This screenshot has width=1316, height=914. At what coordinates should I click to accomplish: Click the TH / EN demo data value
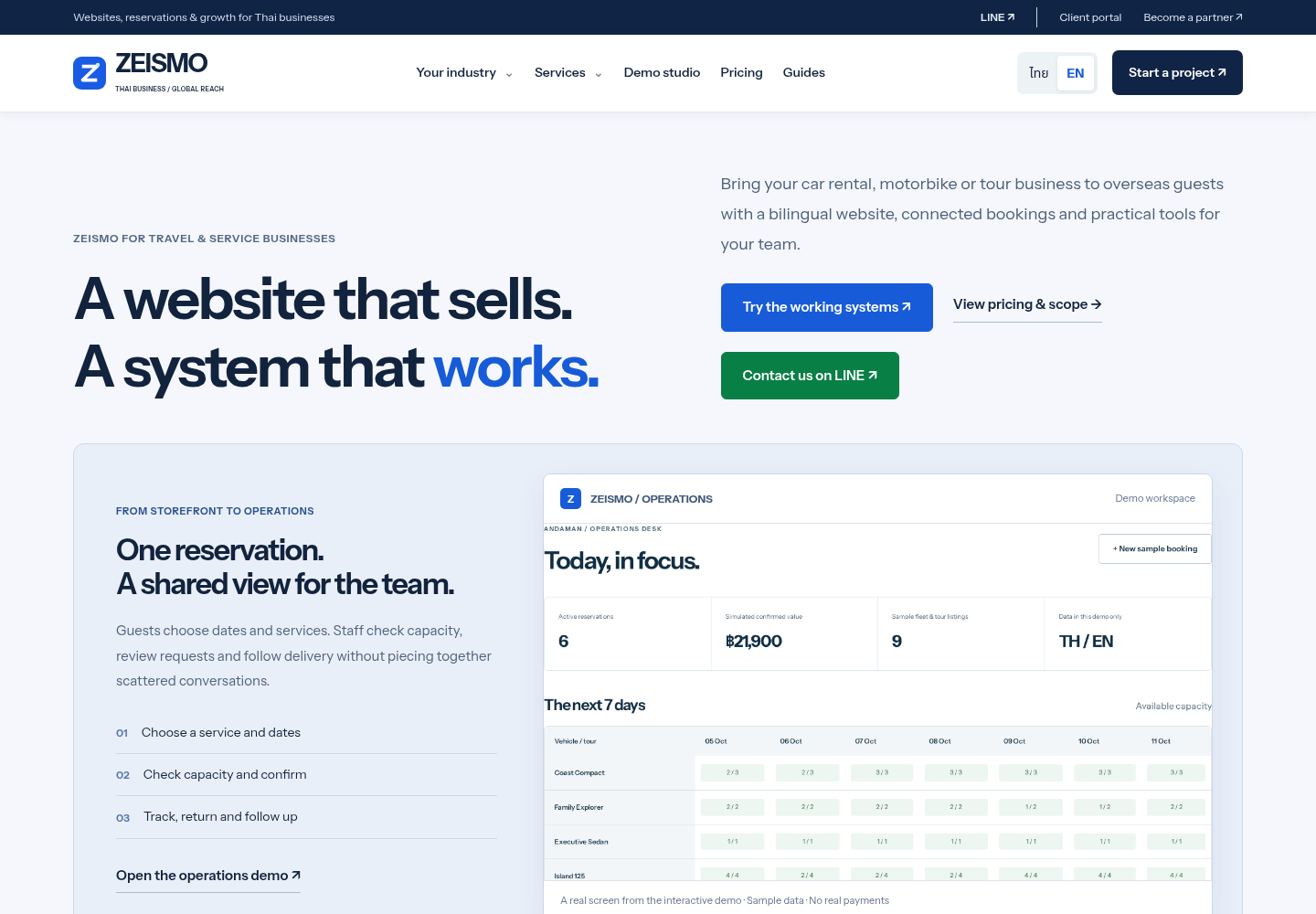[x=1086, y=642]
